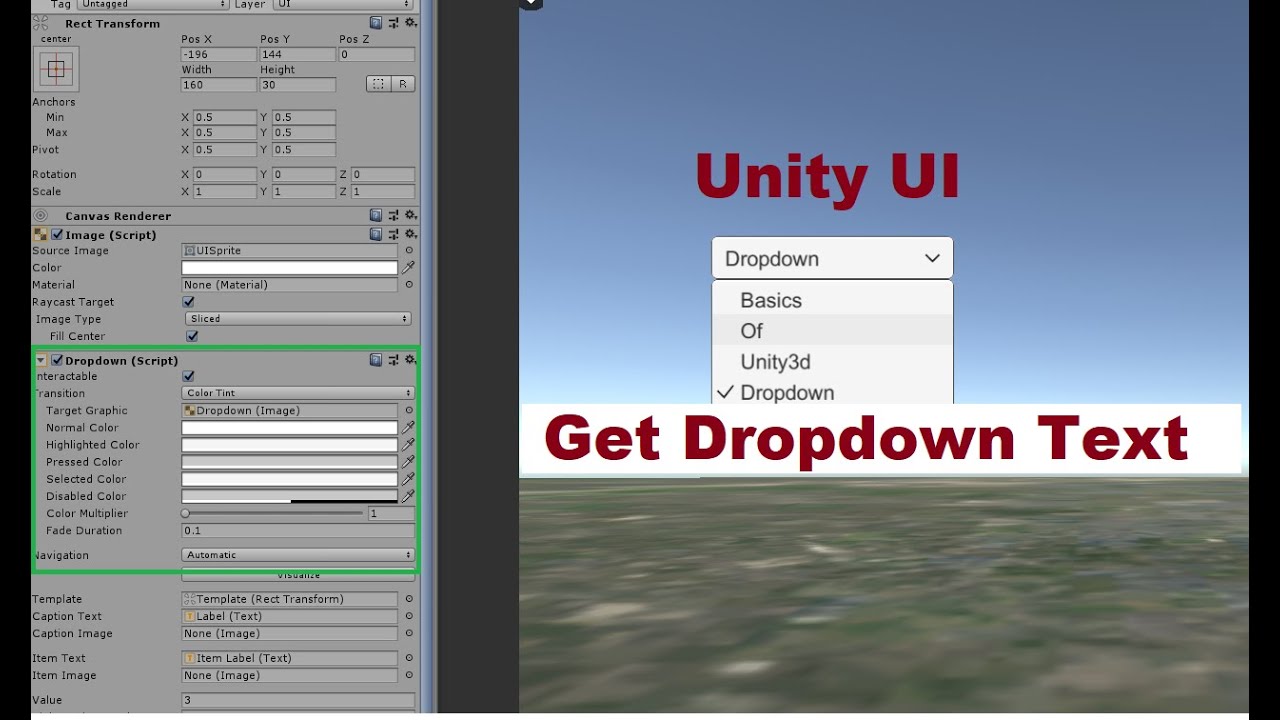The width and height of the screenshot is (1280, 720).
Task: Open the Pressed Color swatch
Action: click(x=290, y=462)
